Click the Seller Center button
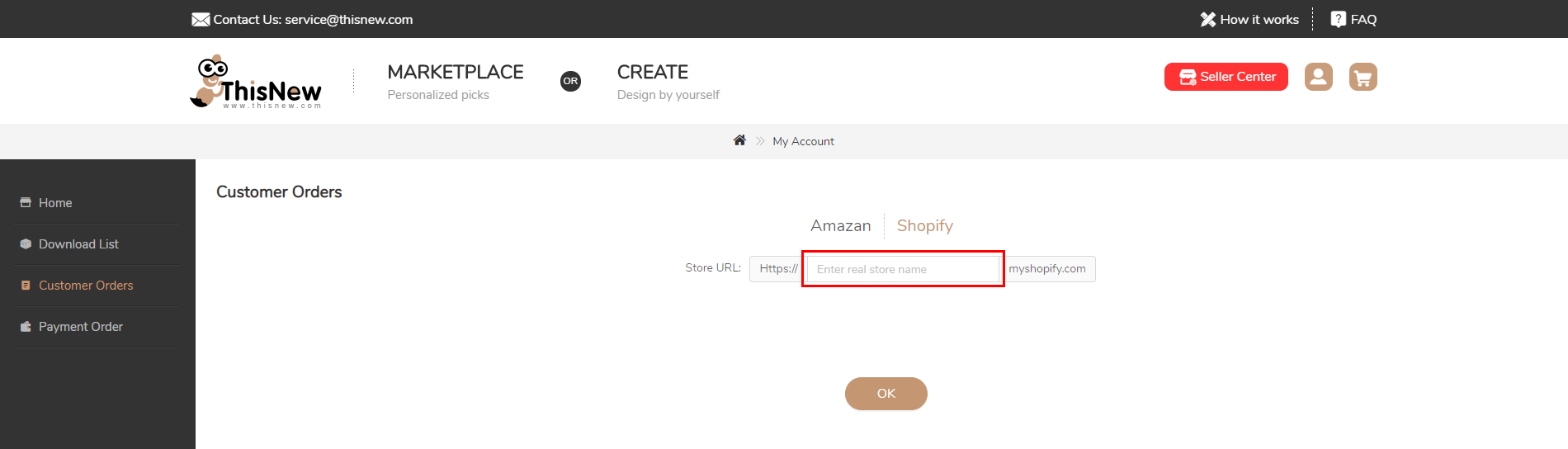Screen dimensions: 1568x449 coord(1226,77)
